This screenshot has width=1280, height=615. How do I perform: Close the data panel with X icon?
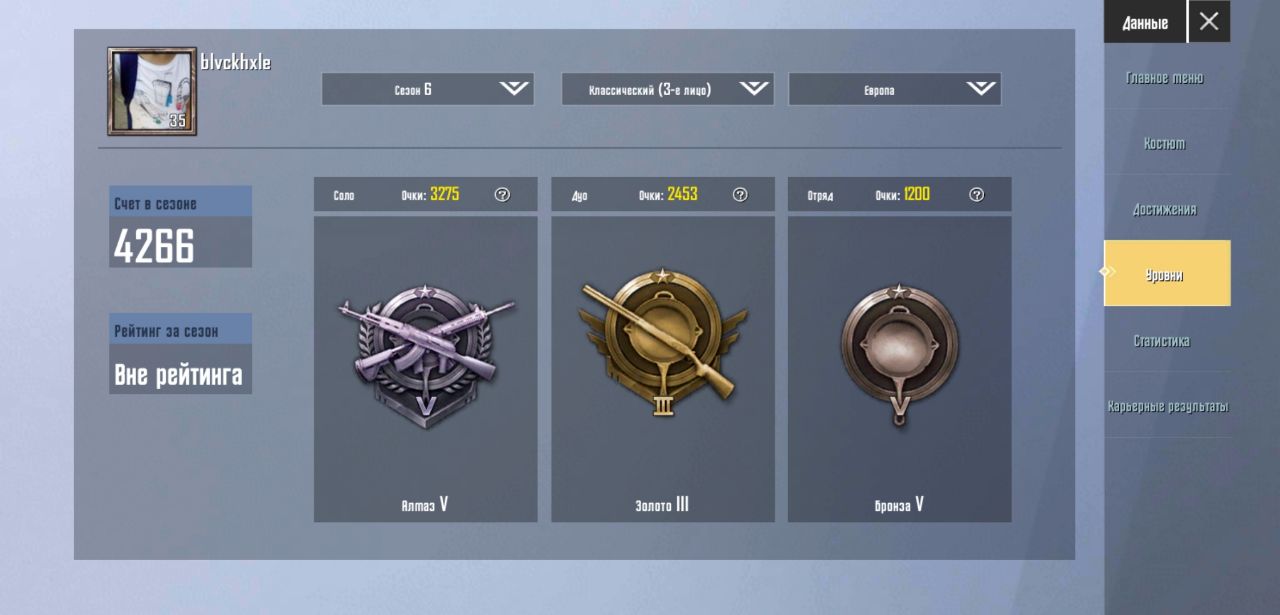click(1209, 21)
